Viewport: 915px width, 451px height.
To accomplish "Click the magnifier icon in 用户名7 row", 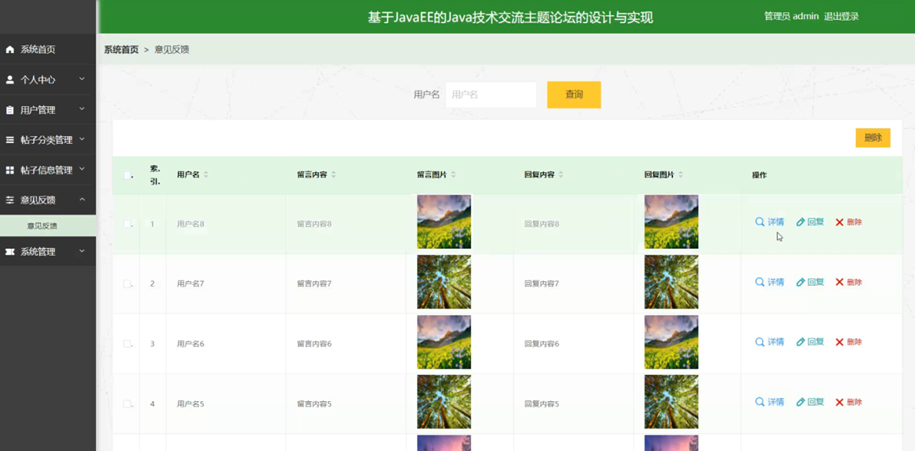I will pyautogui.click(x=759, y=282).
